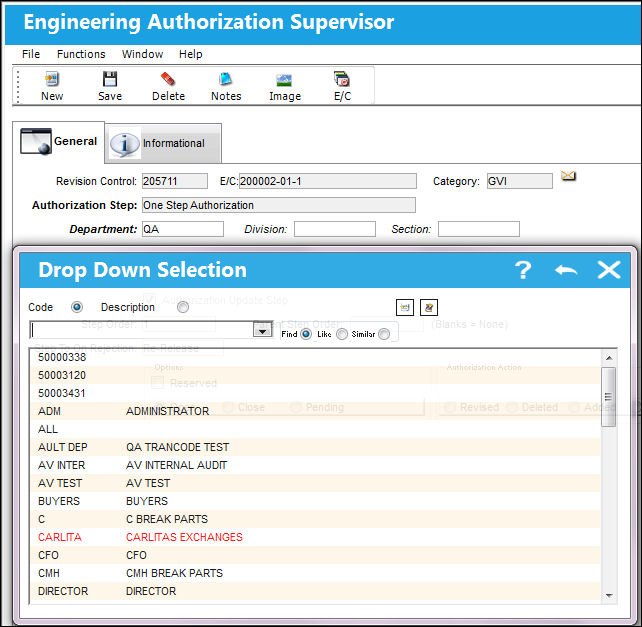Click the New toolbar icon
Screen dimensions: 642x627
click(52, 79)
